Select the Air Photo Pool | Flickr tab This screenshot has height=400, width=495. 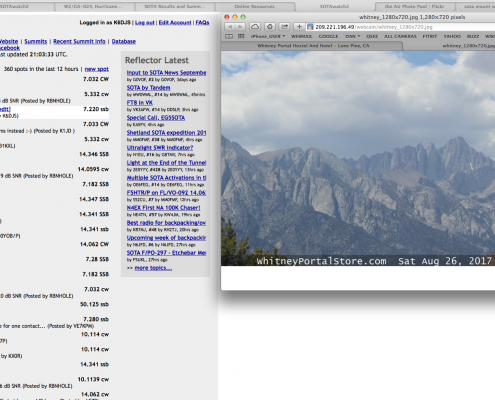pyautogui.click(x=414, y=6)
